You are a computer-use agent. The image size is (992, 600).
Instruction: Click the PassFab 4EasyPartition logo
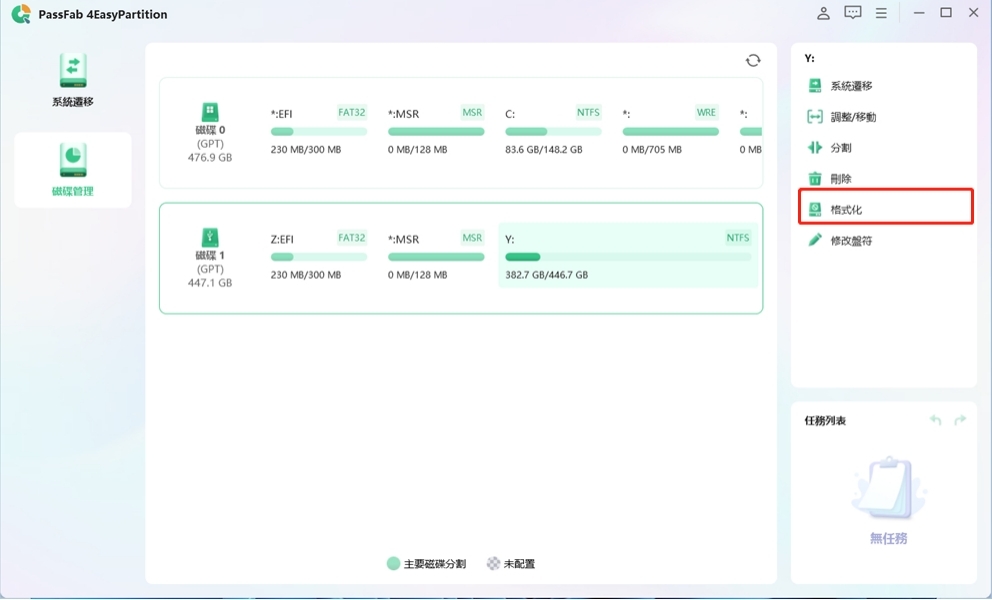tap(20, 14)
